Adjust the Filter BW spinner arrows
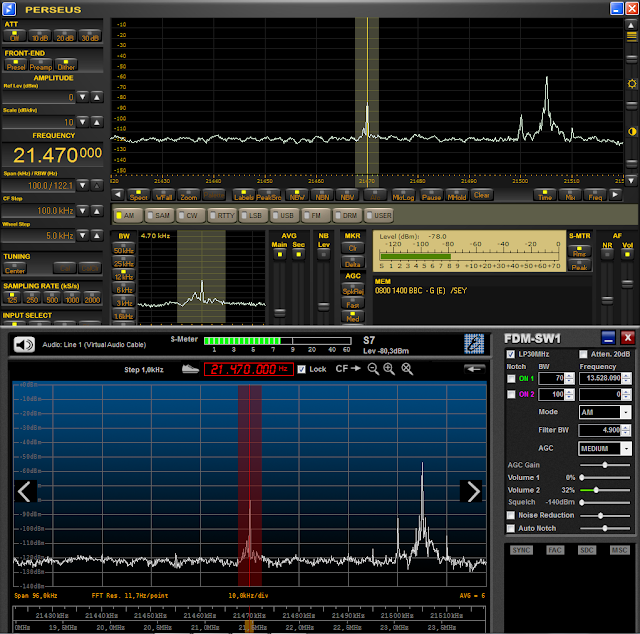640x634 pixels. tap(626, 430)
